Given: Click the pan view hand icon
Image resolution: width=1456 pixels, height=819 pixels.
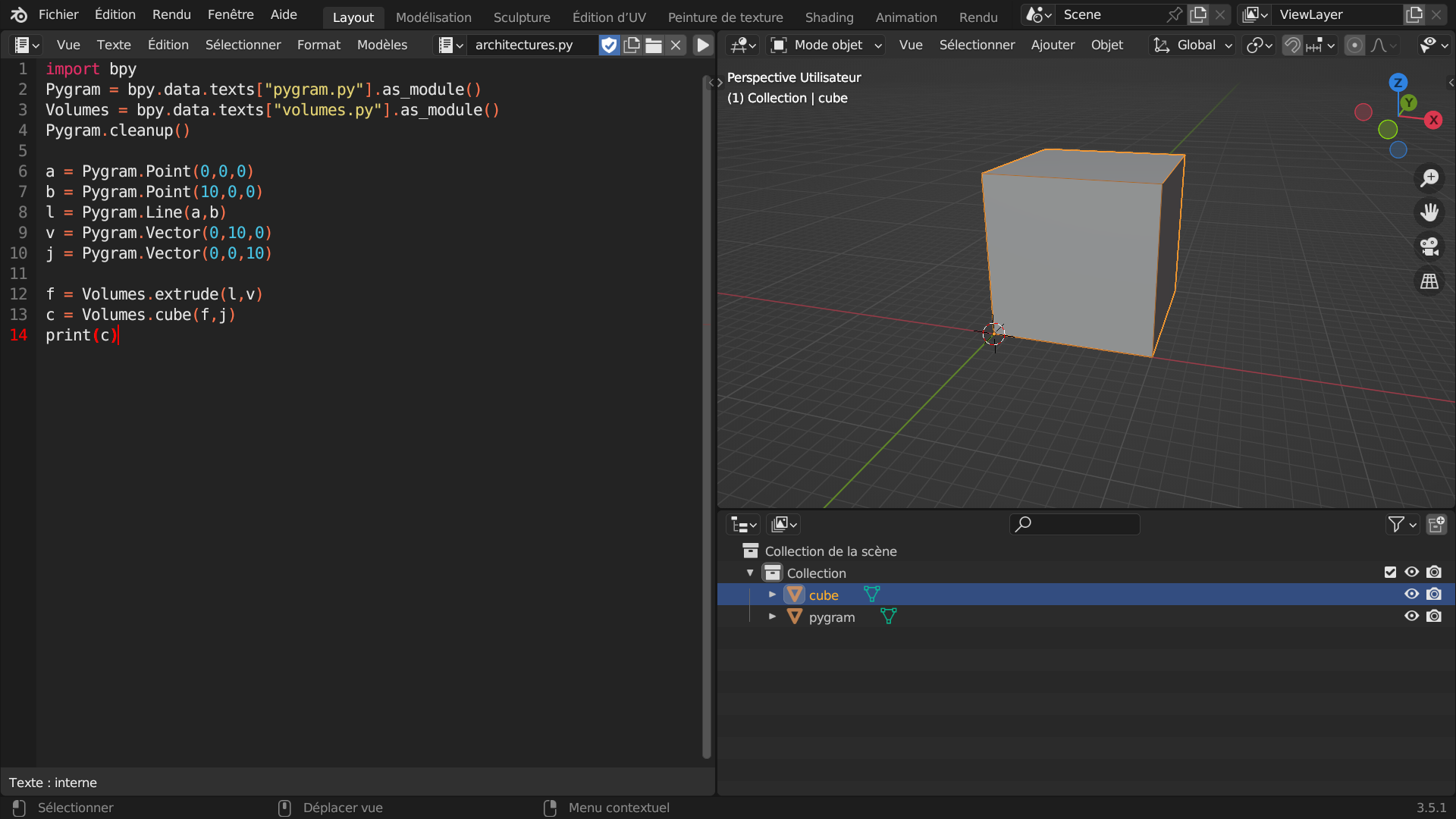Looking at the screenshot, I should click(x=1429, y=212).
